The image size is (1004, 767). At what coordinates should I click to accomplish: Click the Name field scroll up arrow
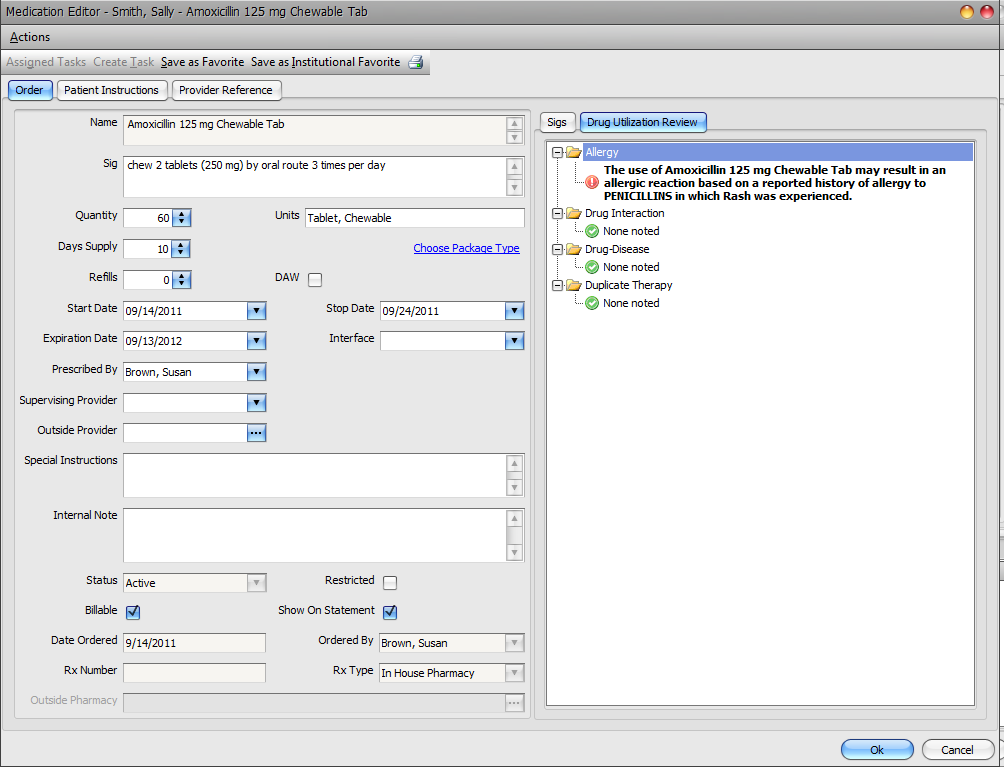tap(514, 124)
